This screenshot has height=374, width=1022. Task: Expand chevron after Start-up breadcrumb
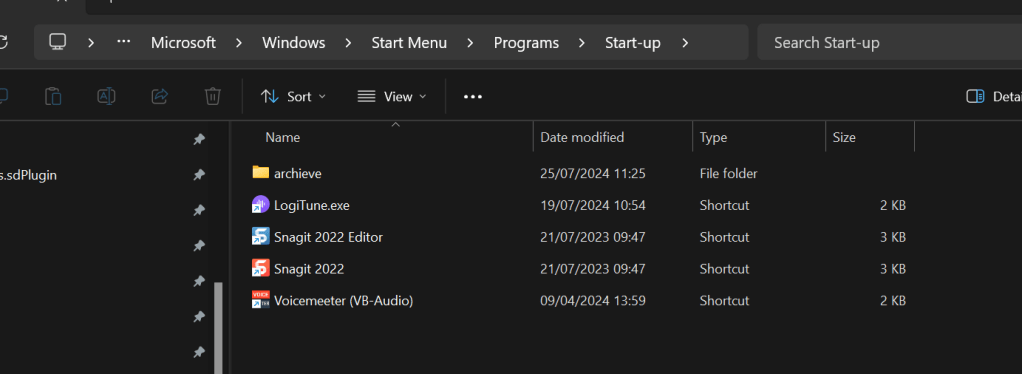click(x=684, y=43)
